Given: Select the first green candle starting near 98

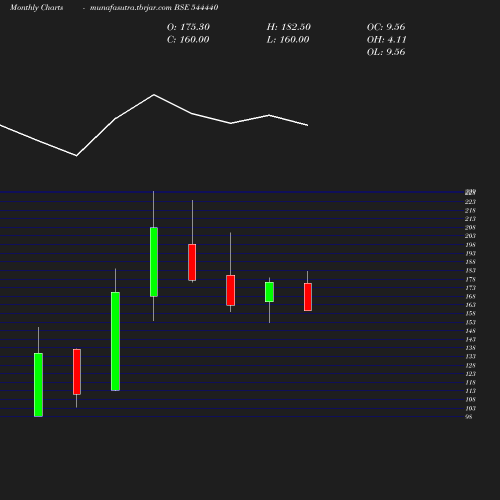Looking at the screenshot, I should click(38, 385).
